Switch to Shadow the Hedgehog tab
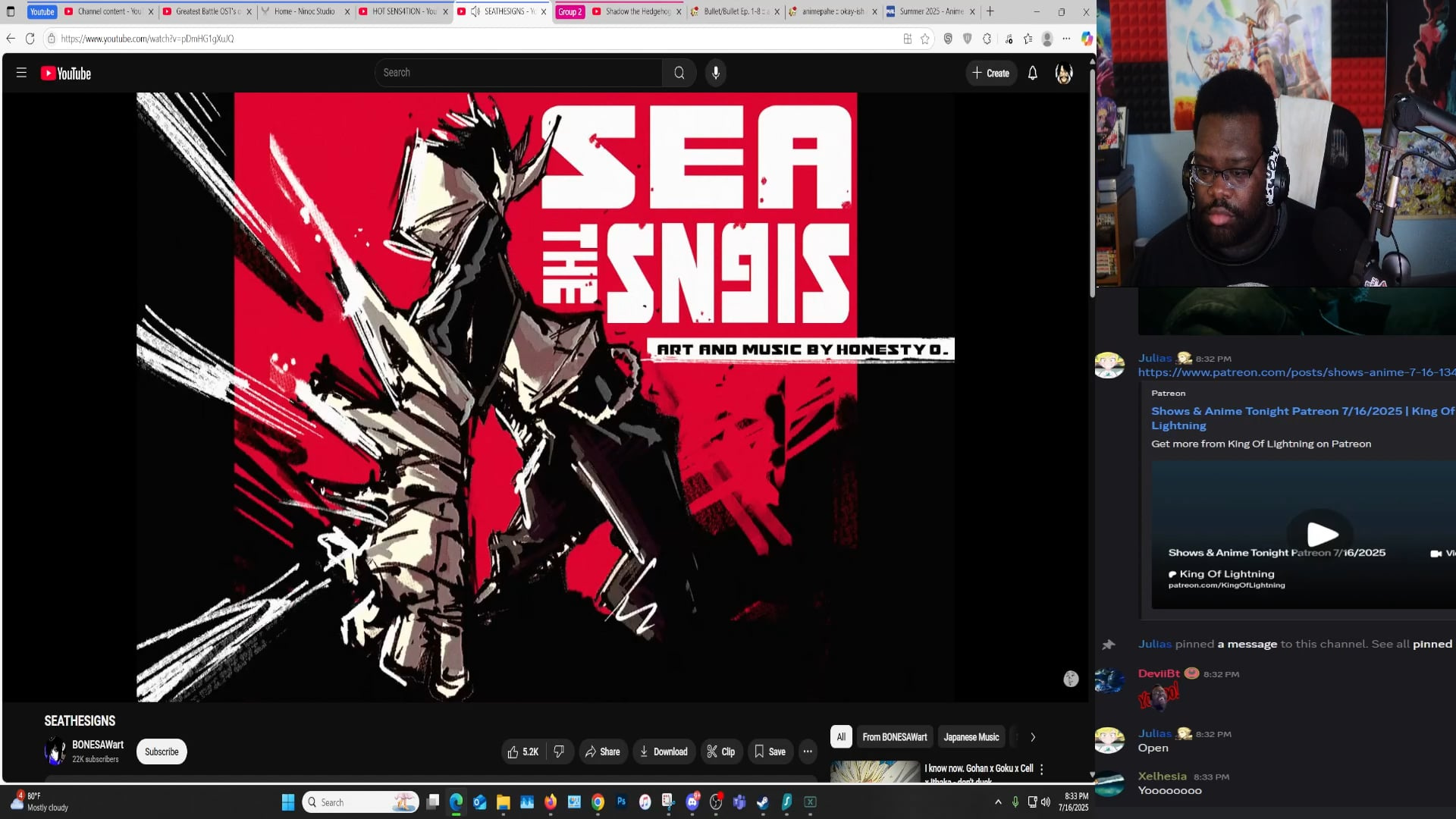Image resolution: width=1456 pixels, height=819 pixels. pos(637,11)
